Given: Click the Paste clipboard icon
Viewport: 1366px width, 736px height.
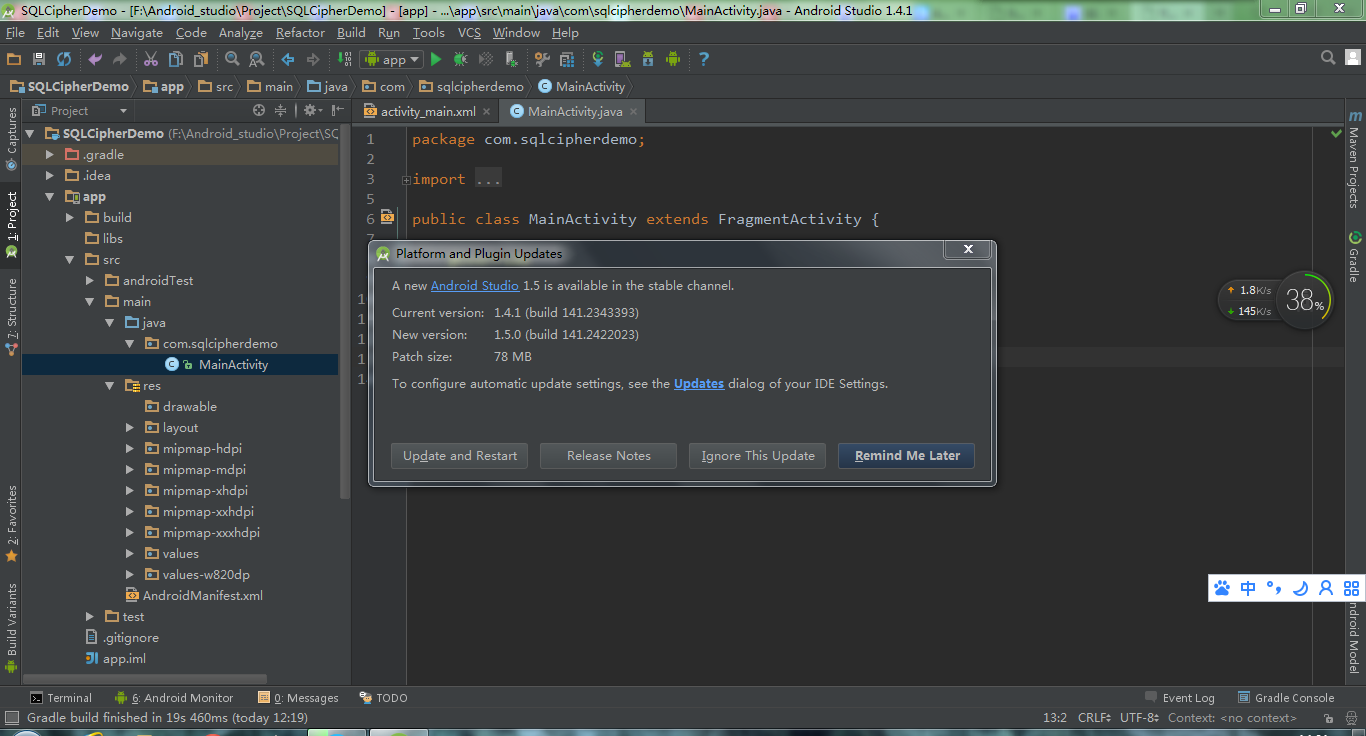Looking at the screenshot, I should [200, 59].
